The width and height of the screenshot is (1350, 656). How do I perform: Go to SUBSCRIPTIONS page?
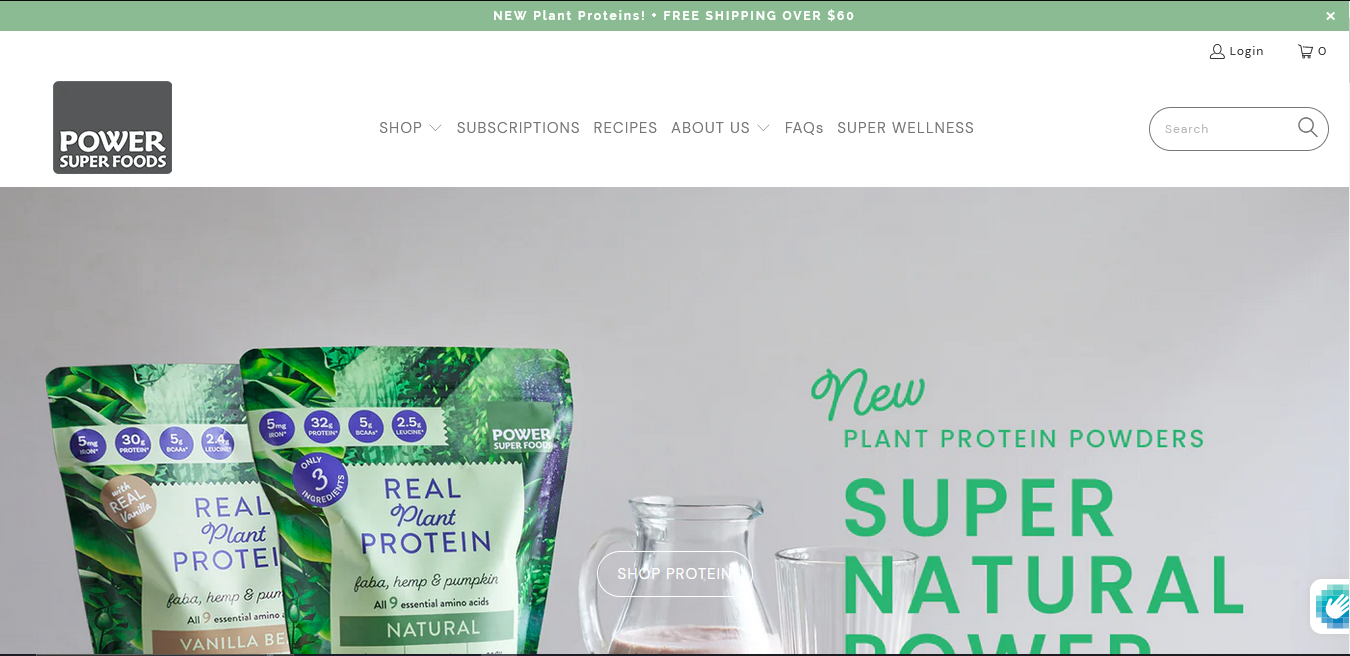click(x=518, y=128)
